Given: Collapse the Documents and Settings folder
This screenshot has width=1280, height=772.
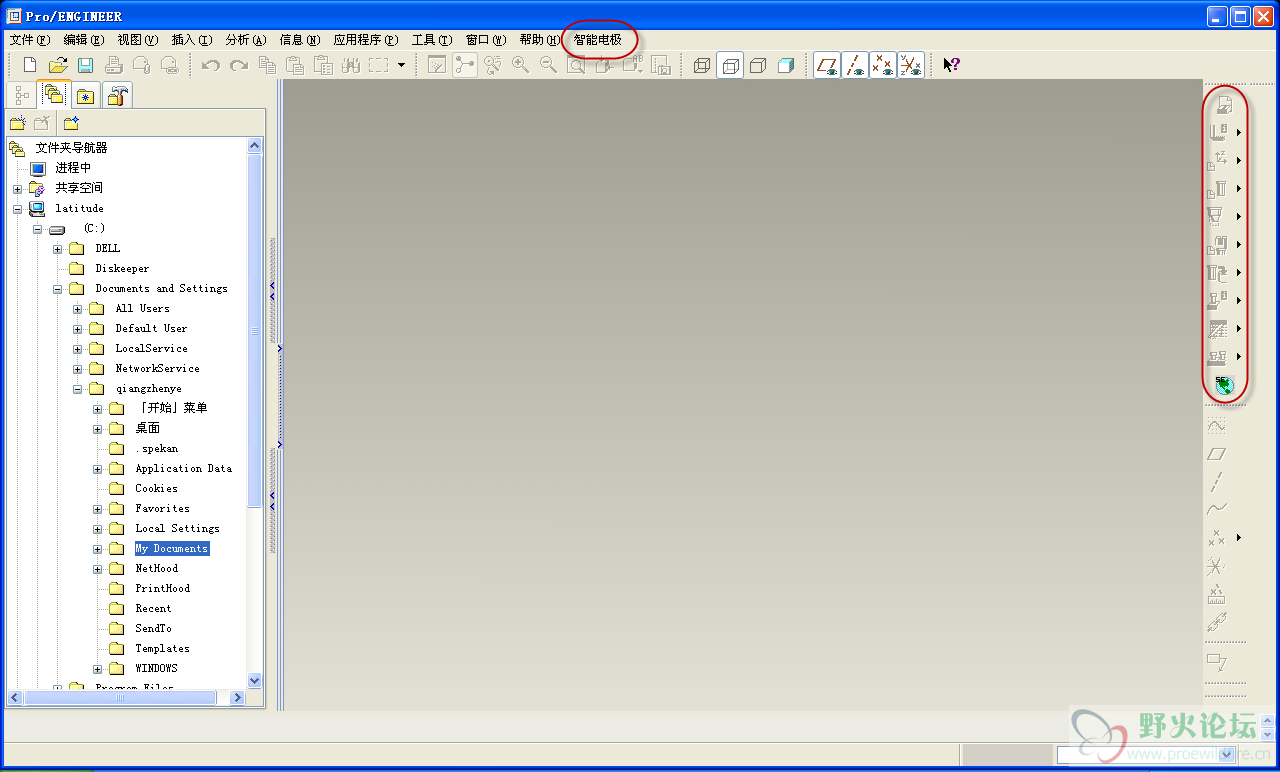Looking at the screenshot, I should [x=58, y=289].
